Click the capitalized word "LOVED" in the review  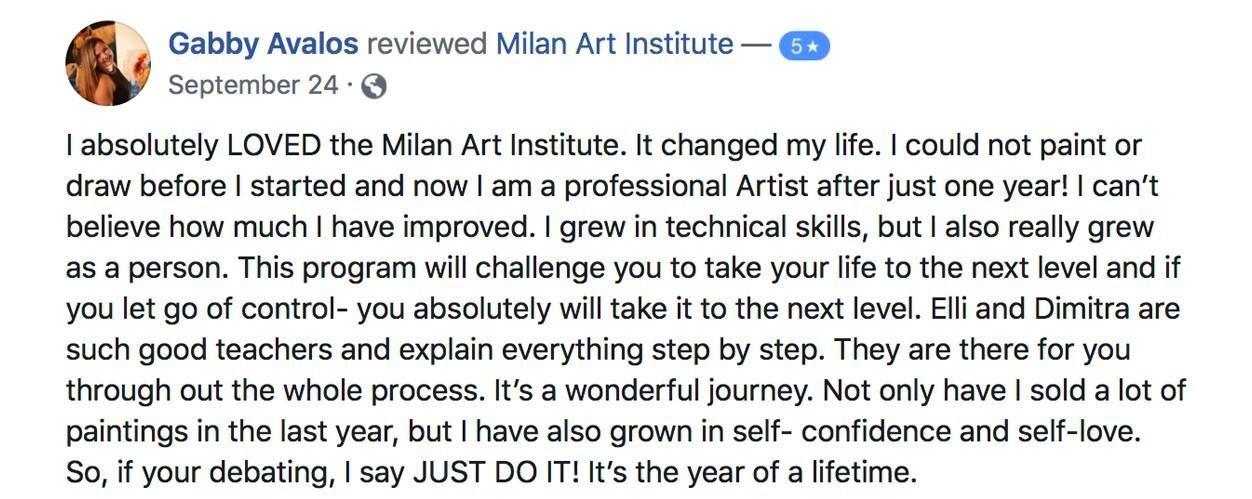click(x=274, y=146)
